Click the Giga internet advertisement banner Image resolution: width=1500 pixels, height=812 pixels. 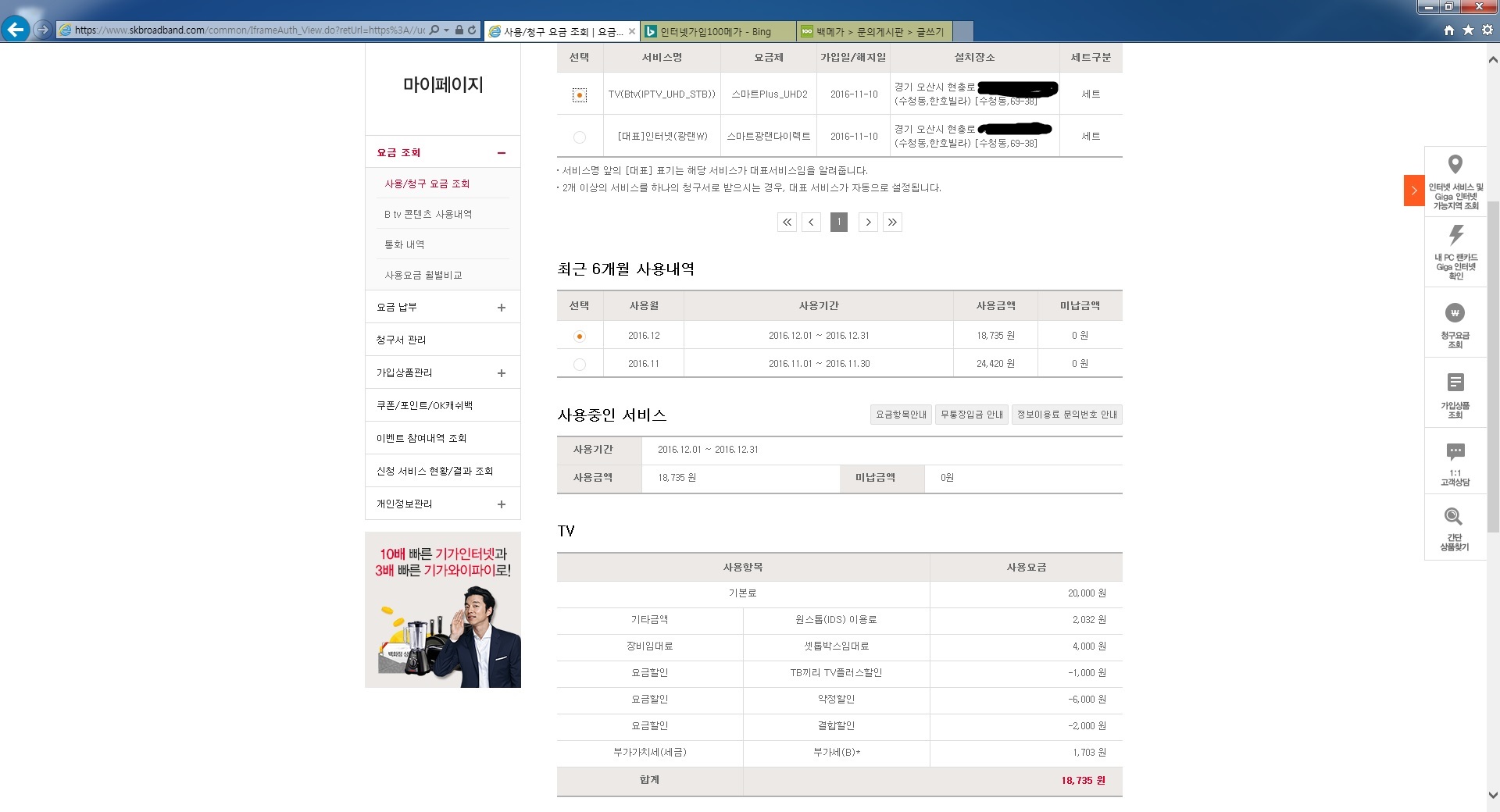tap(443, 610)
